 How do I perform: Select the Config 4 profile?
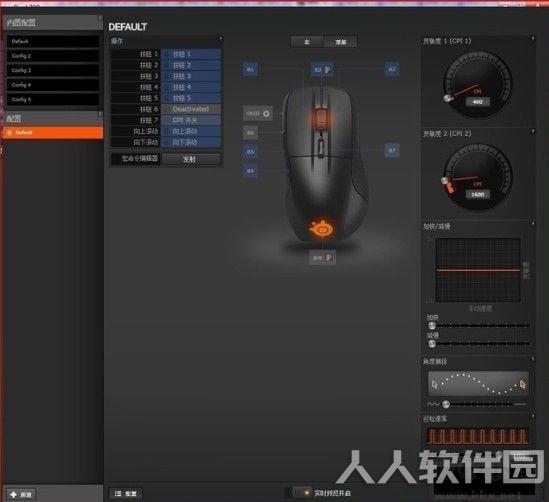tap(53, 85)
